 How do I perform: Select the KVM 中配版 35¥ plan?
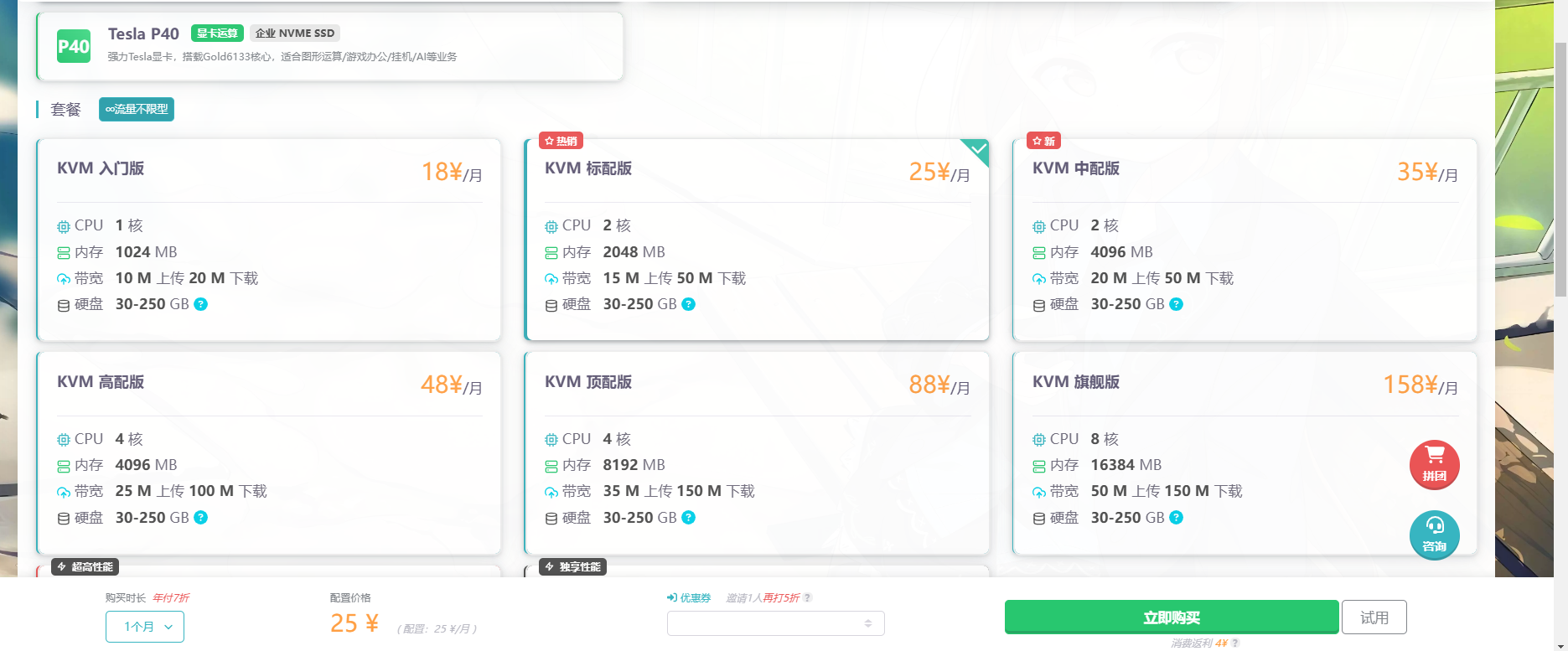coord(1245,240)
